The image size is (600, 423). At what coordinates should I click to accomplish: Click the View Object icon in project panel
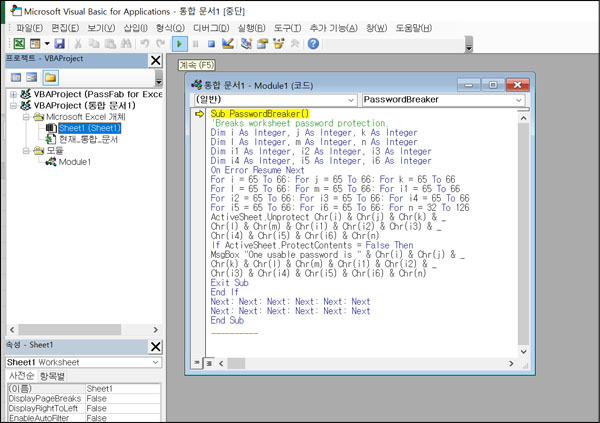(x=32, y=77)
